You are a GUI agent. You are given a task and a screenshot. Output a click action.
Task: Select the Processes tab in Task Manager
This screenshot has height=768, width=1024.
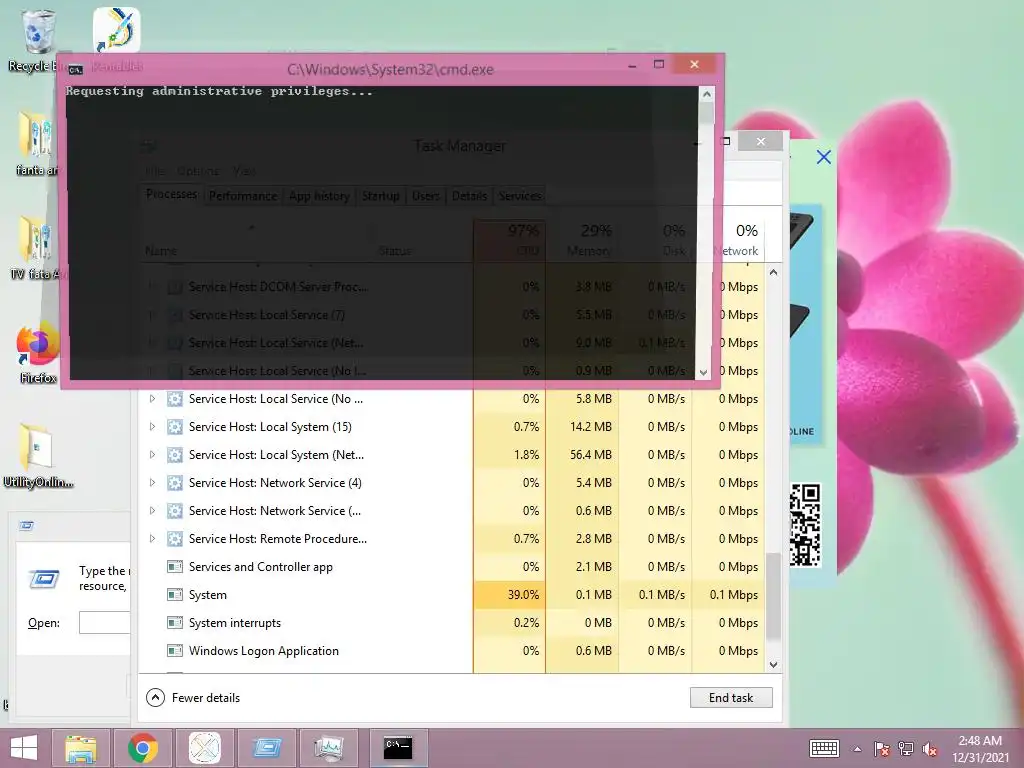click(x=171, y=195)
